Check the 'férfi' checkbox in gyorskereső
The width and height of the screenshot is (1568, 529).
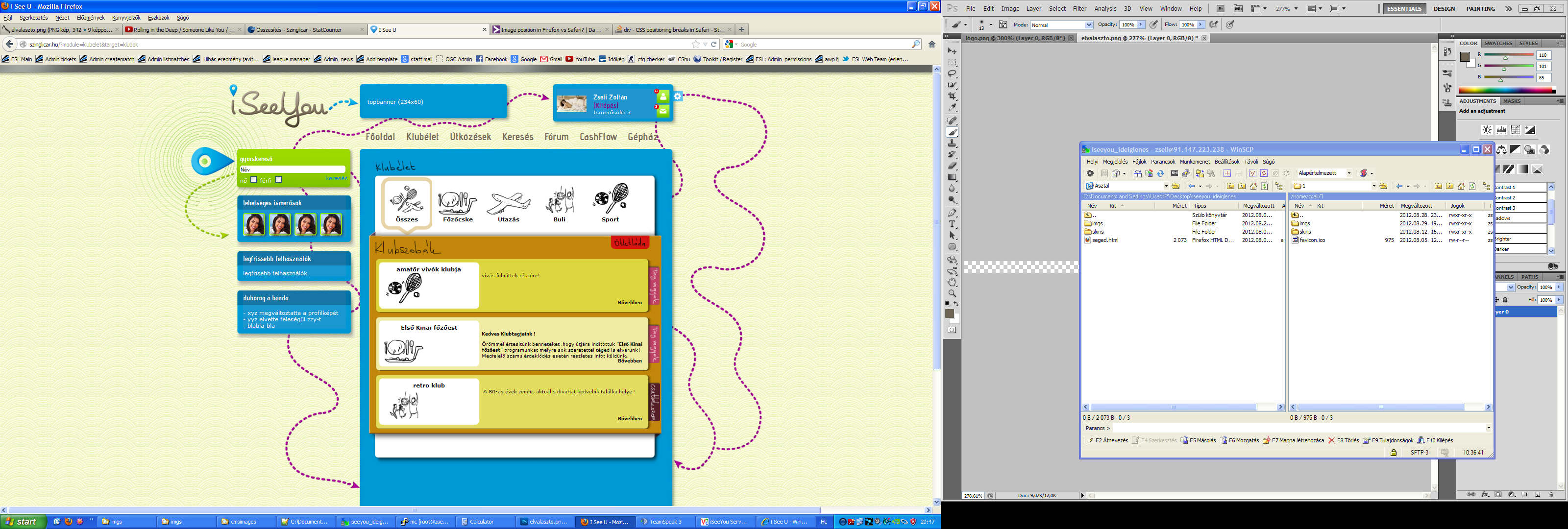coord(279,180)
